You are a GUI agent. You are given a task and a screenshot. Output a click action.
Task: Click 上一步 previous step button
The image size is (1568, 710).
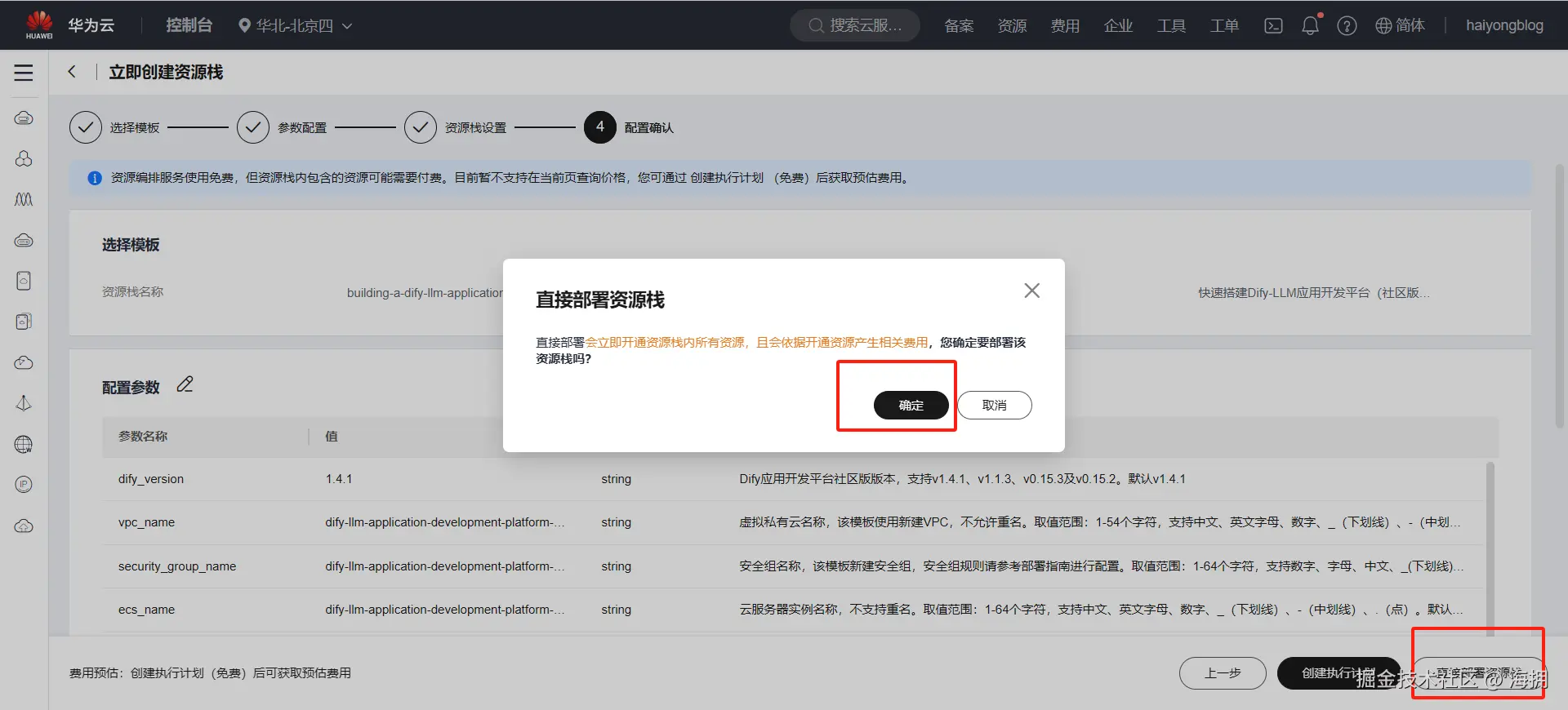[1223, 673]
